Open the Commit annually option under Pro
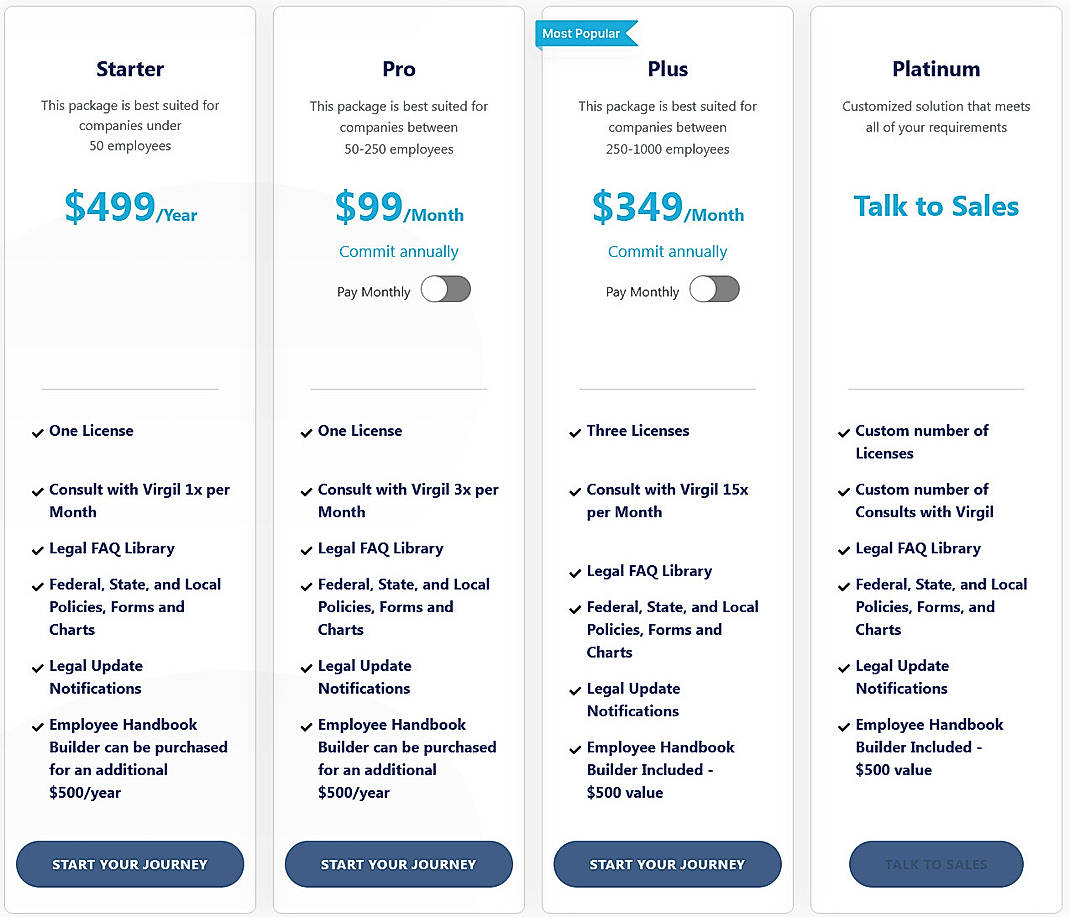 [398, 251]
